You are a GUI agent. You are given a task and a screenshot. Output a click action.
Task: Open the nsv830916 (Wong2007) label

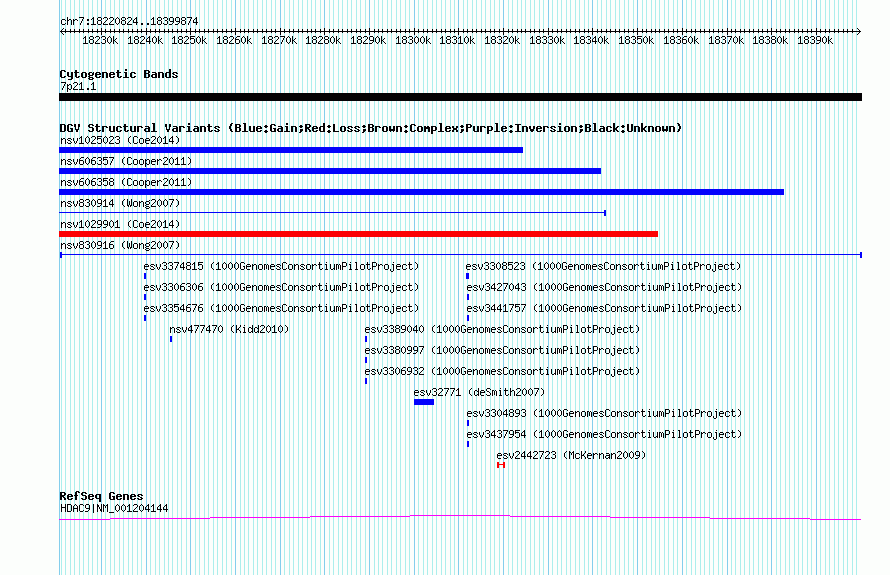click(x=120, y=245)
